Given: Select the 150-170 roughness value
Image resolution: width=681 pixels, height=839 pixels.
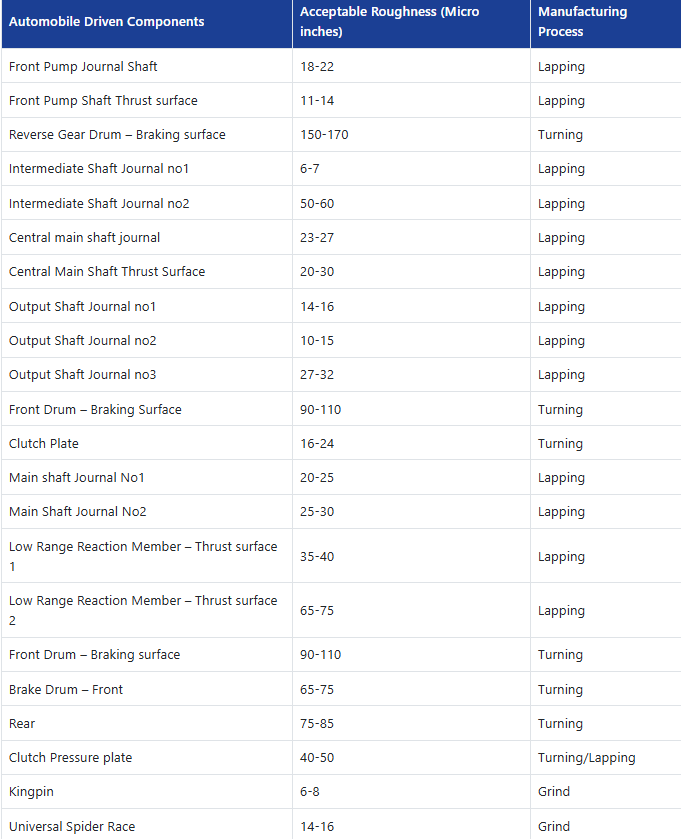Looking at the screenshot, I should pos(324,135).
